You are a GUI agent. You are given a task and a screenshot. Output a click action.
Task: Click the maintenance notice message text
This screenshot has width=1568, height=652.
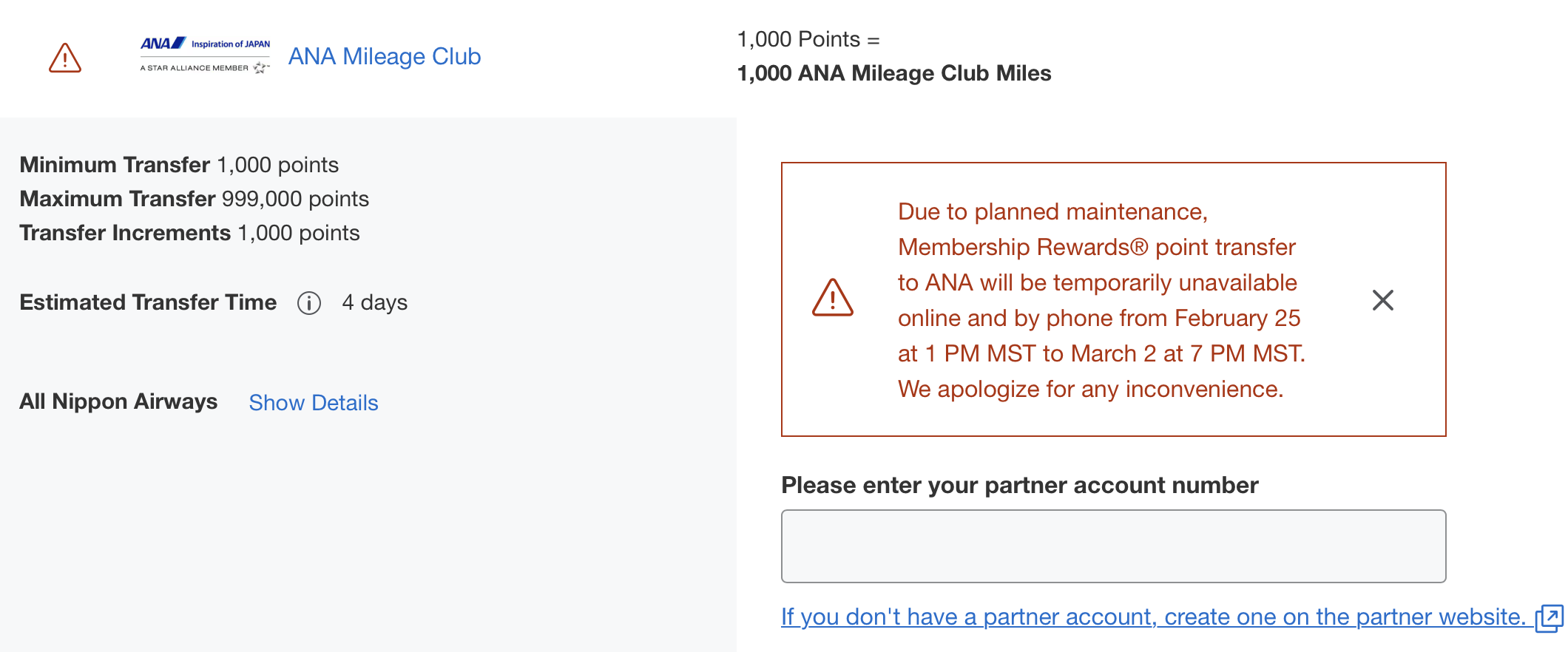(1098, 299)
